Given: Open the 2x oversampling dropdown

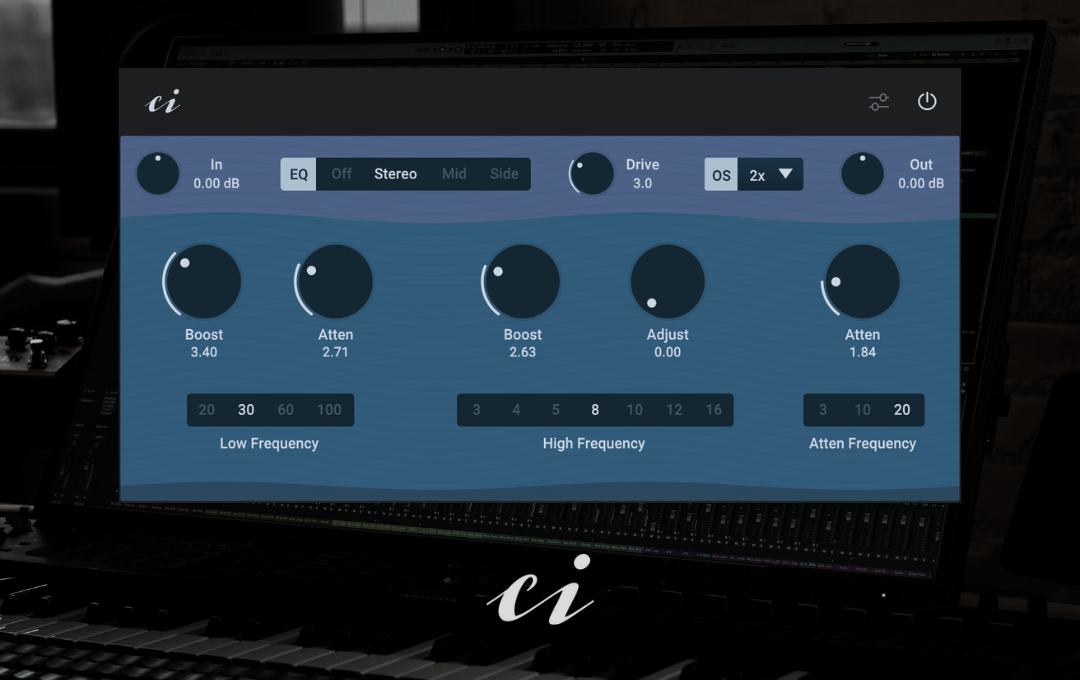Looking at the screenshot, I should (x=769, y=174).
